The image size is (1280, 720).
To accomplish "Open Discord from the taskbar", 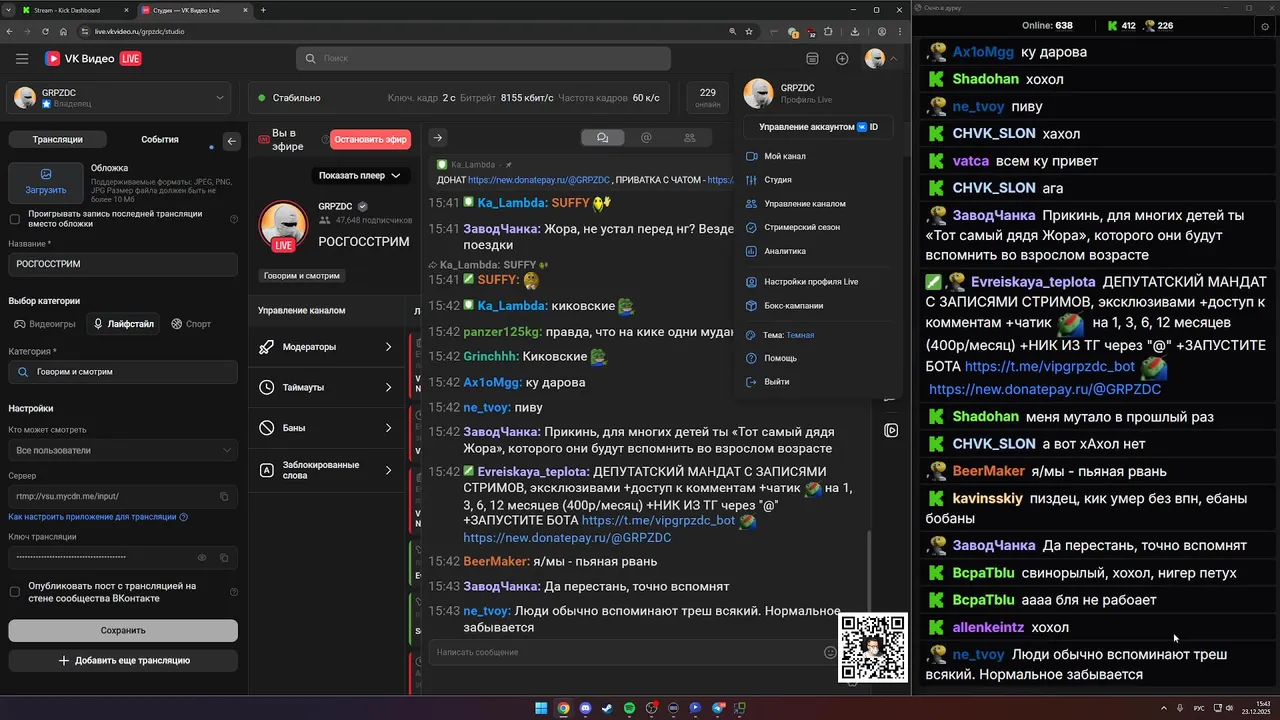I will pos(585,708).
